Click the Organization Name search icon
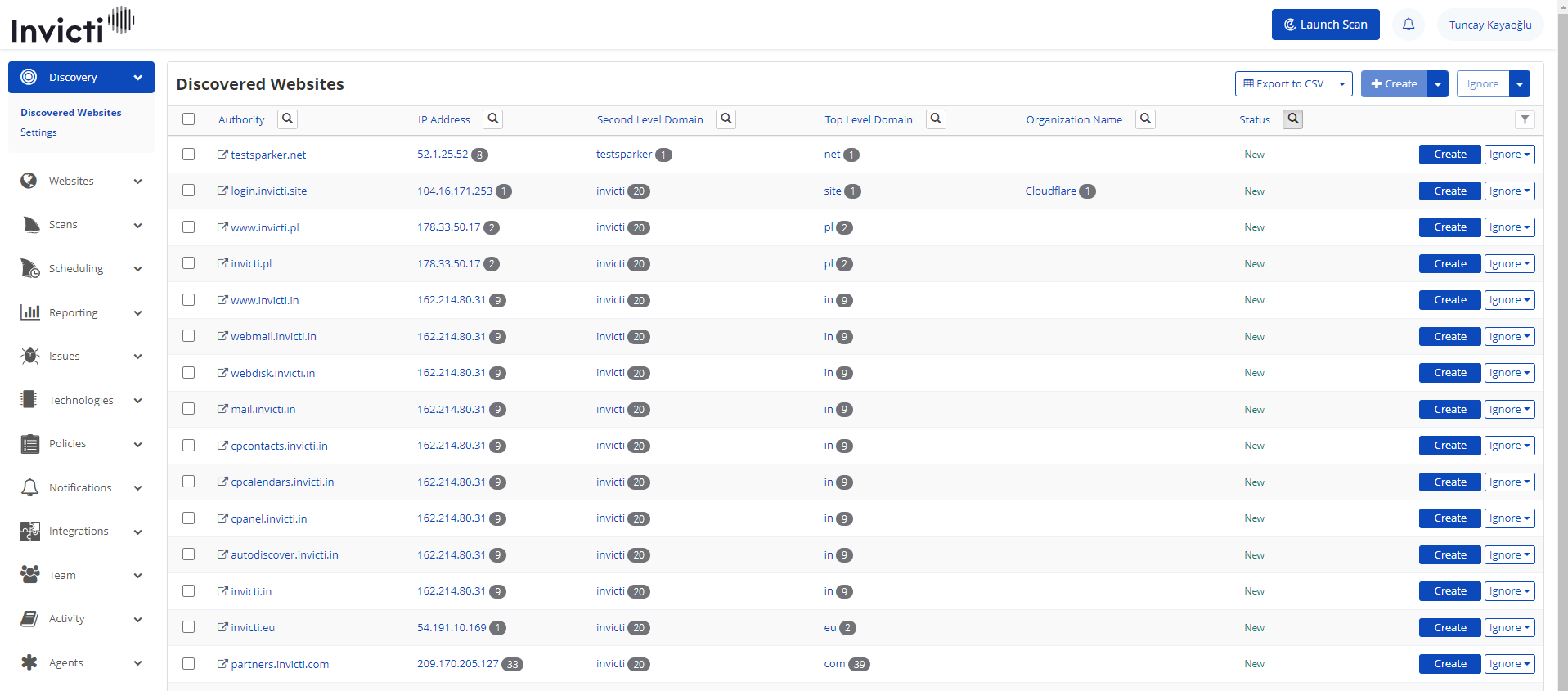 click(x=1146, y=119)
